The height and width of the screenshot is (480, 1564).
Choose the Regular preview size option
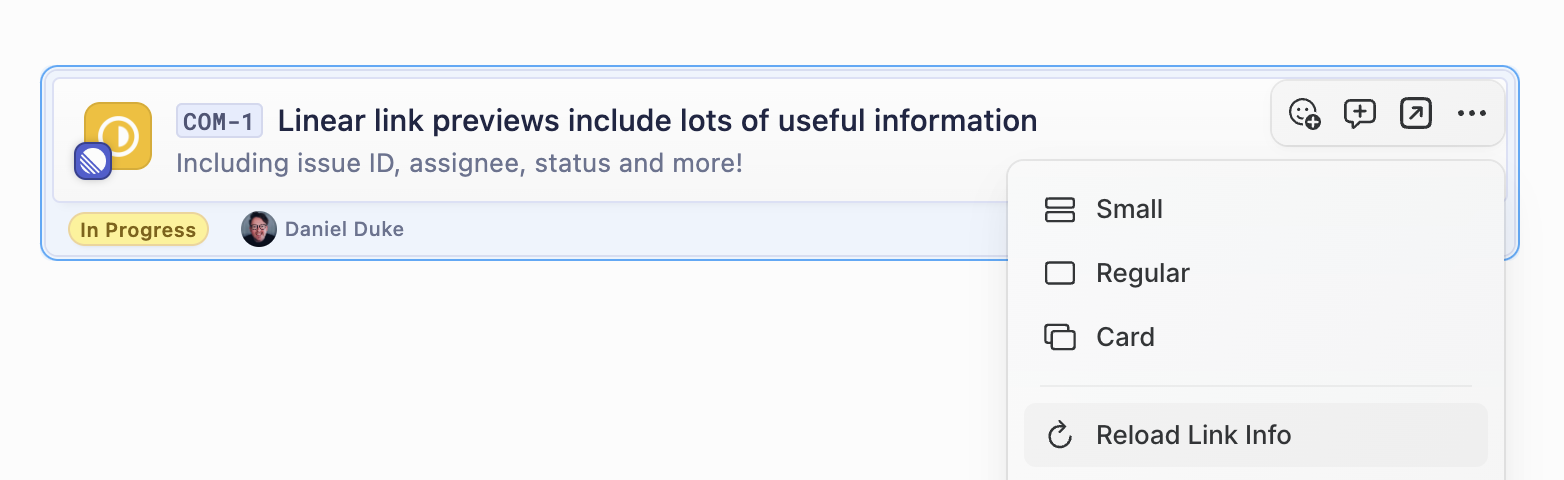1256,273
